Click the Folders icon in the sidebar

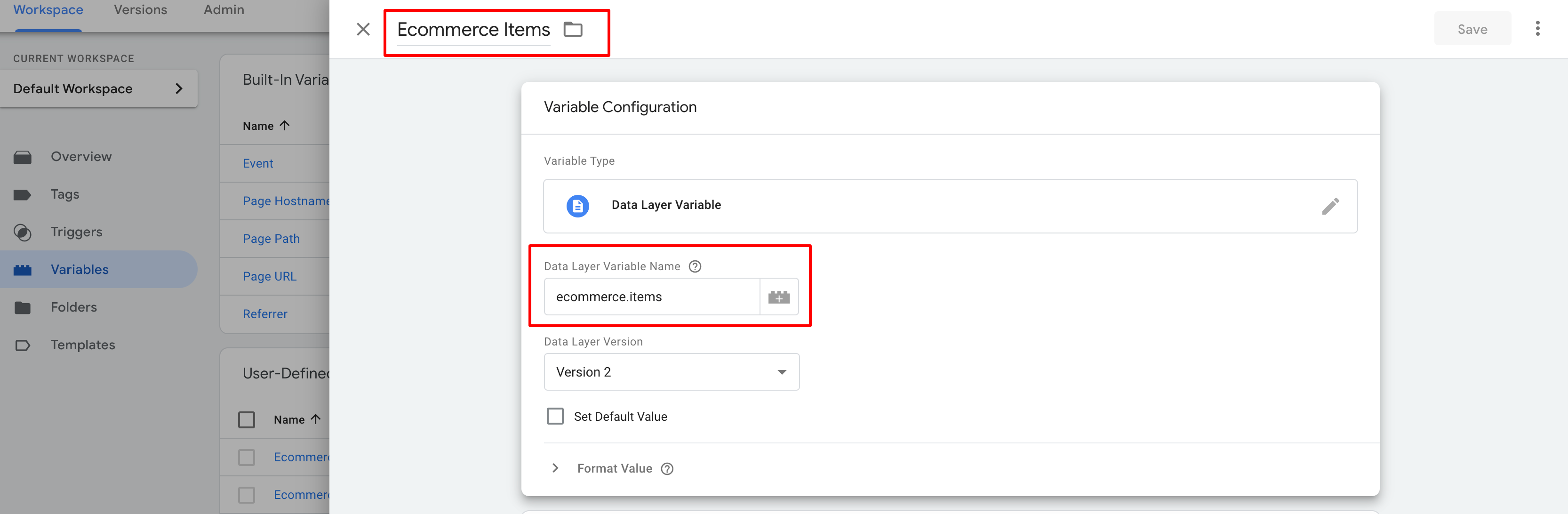[x=23, y=307]
